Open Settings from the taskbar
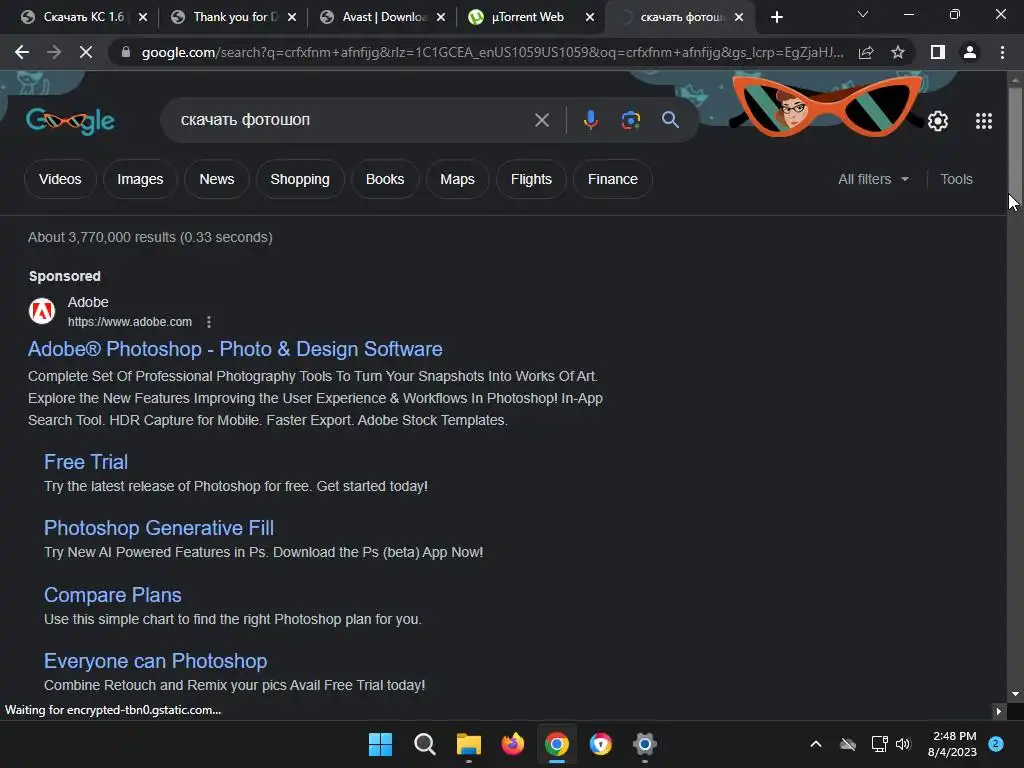 pyautogui.click(x=645, y=744)
